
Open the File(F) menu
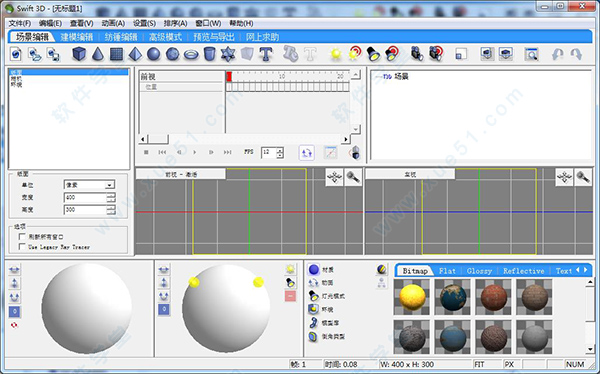(x=20, y=23)
